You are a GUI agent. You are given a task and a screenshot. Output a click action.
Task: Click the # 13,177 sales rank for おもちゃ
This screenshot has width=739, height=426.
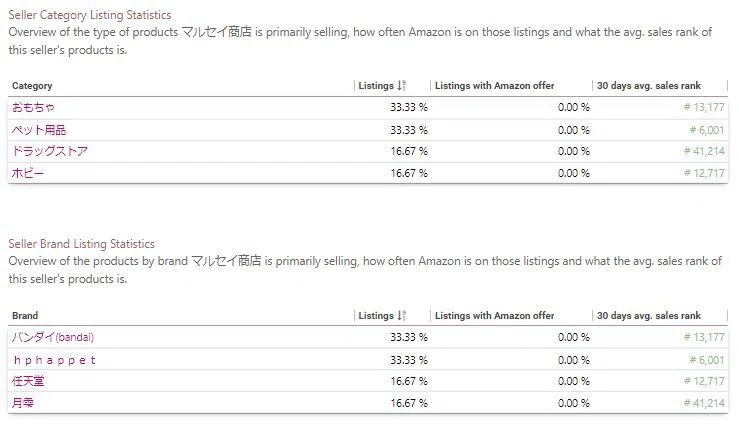[704, 107]
